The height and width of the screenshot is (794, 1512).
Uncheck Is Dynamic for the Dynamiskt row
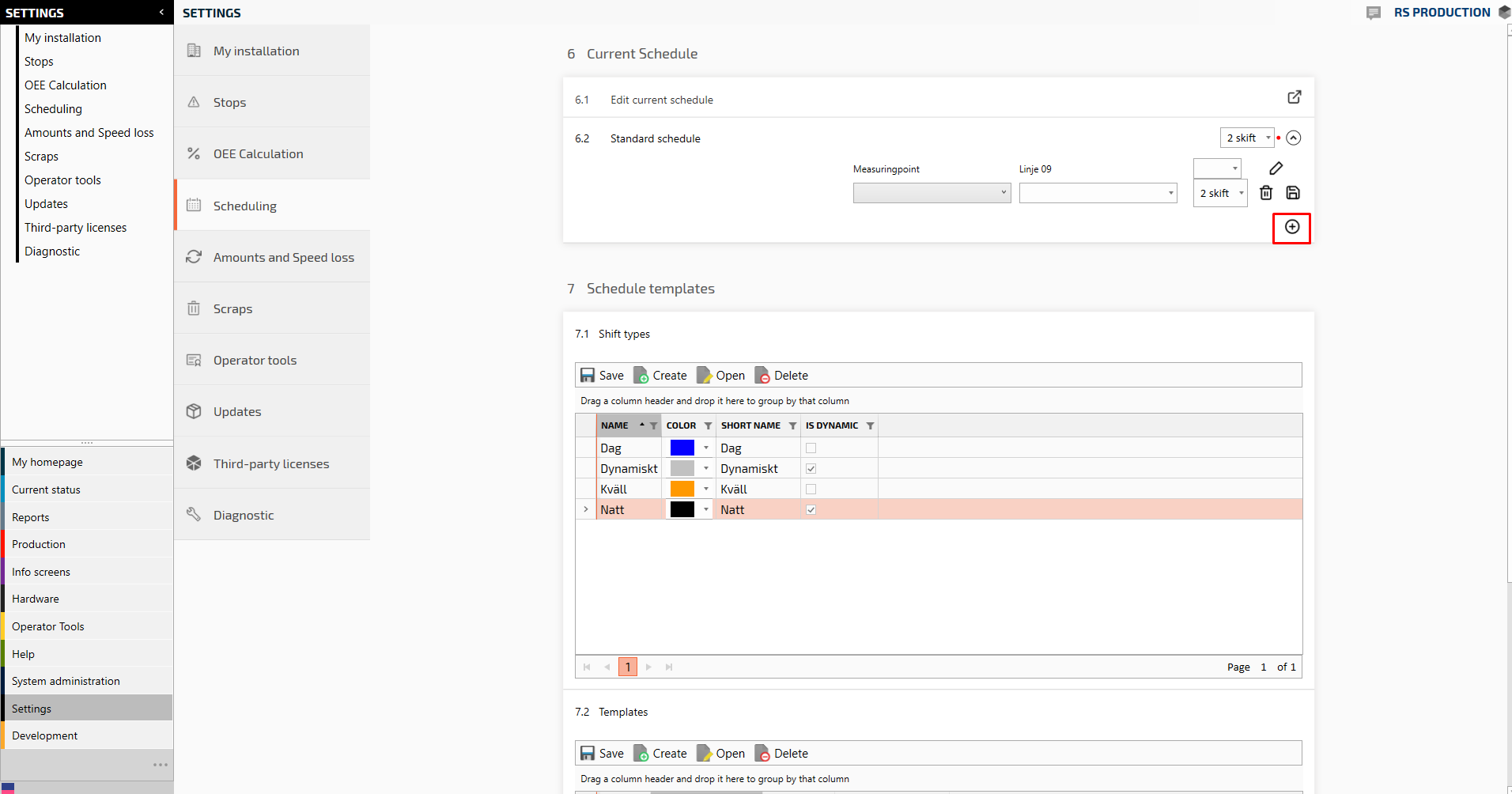(x=811, y=469)
